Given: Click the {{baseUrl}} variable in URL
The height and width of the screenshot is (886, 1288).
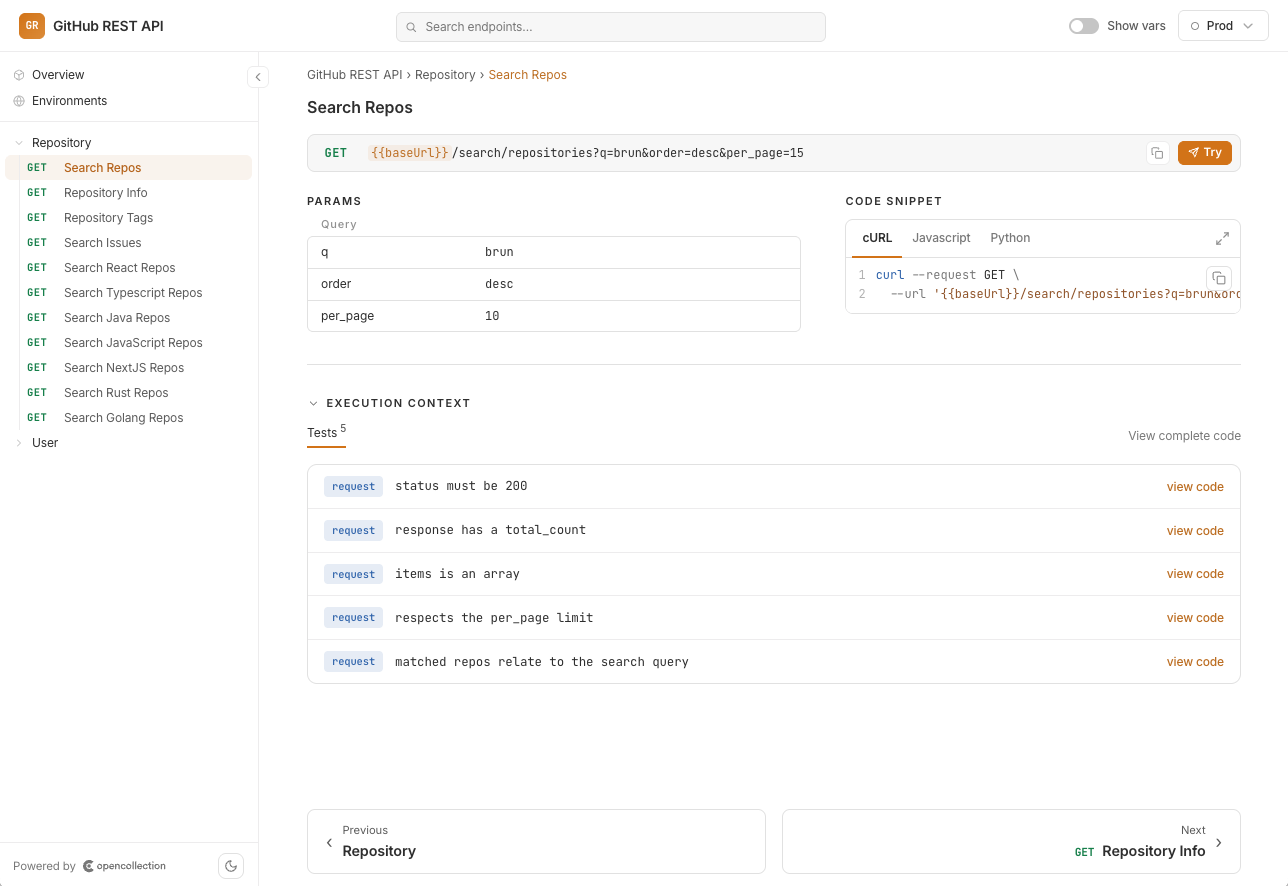Looking at the screenshot, I should pos(409,153).
